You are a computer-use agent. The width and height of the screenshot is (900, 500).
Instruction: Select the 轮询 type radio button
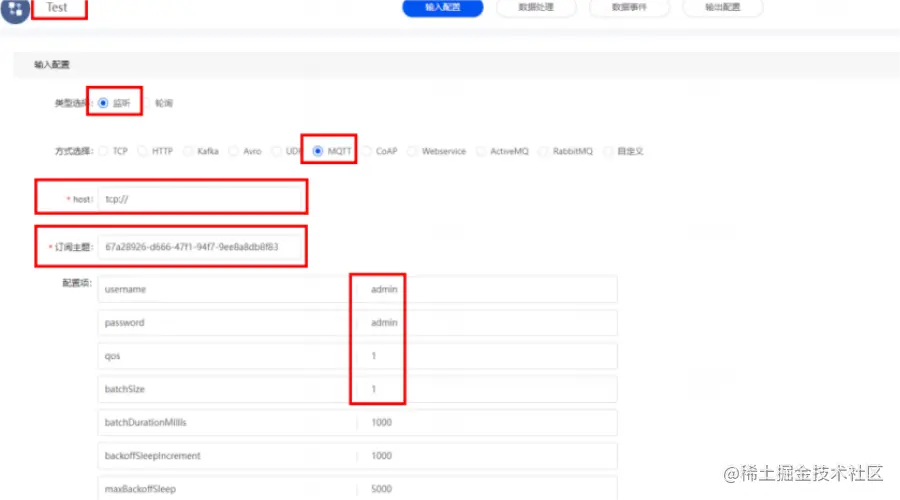(147, 103)
